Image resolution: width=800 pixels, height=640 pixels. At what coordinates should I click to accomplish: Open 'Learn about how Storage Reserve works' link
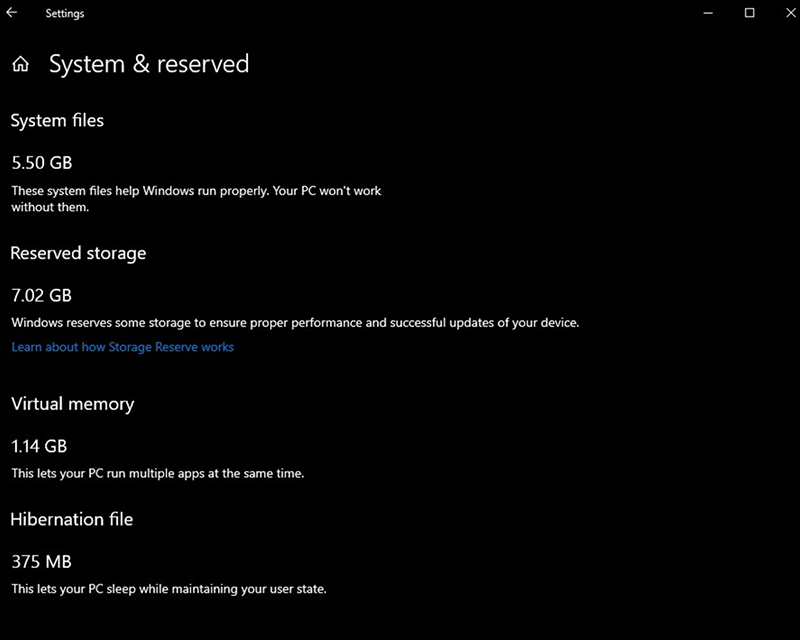pos(122,347)
